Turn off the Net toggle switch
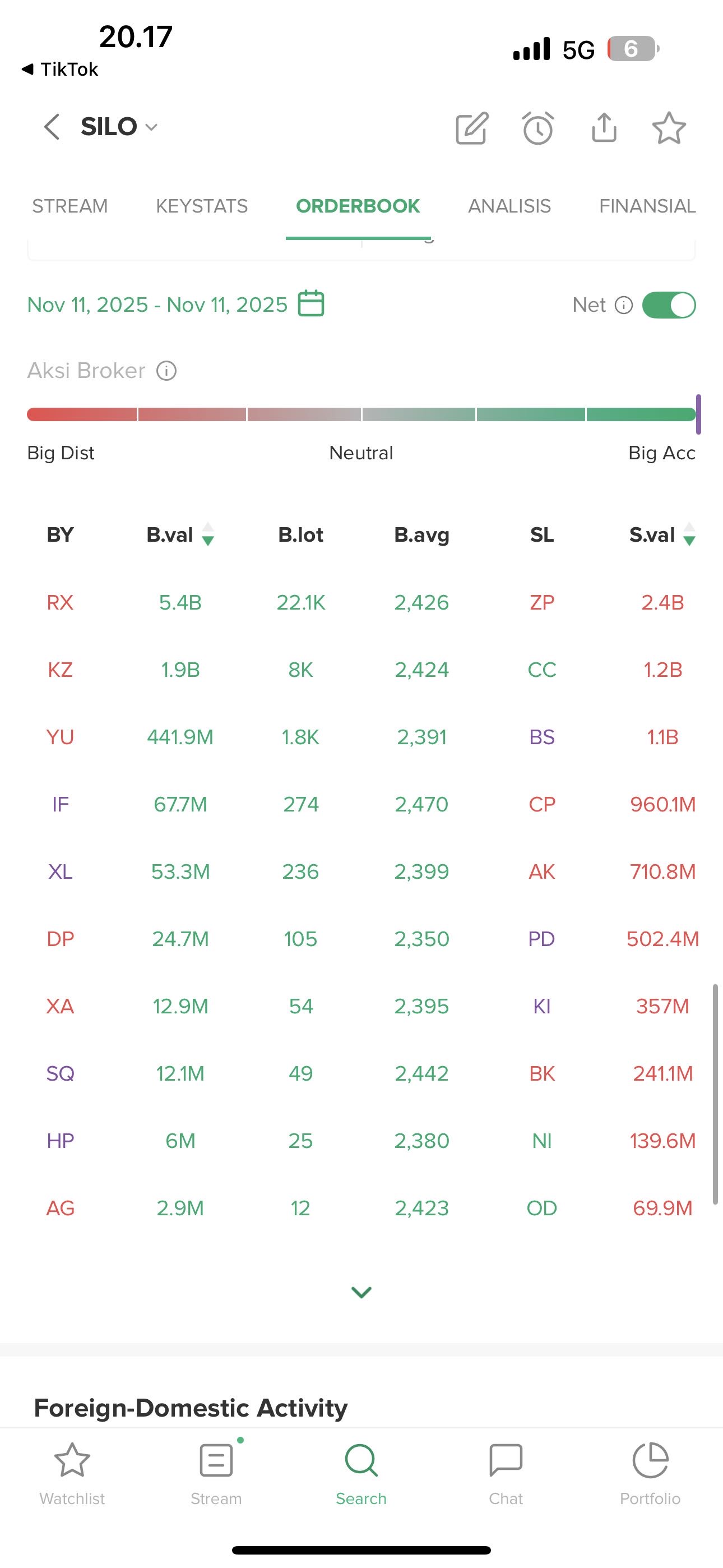 (669, 305)
